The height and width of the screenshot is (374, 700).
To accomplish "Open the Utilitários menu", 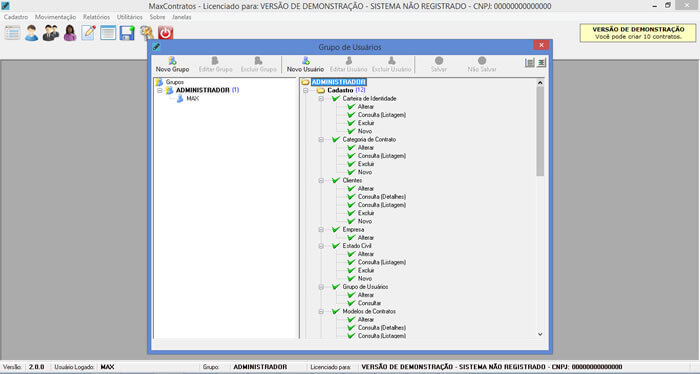I will [x=130, y=17].
